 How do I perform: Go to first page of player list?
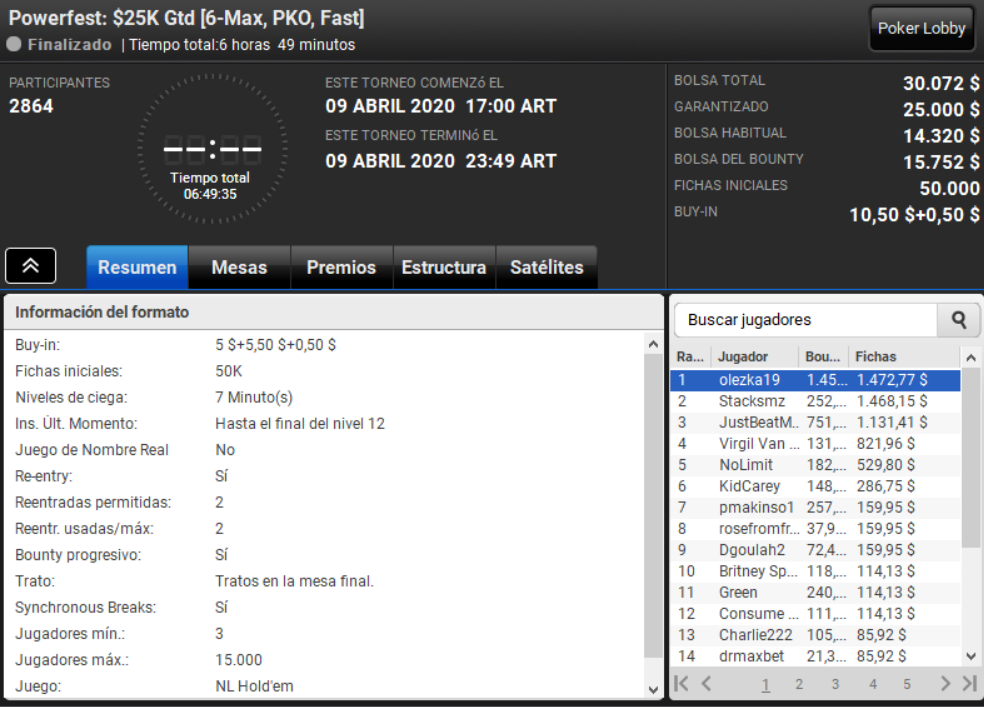(x=682, y=684)
